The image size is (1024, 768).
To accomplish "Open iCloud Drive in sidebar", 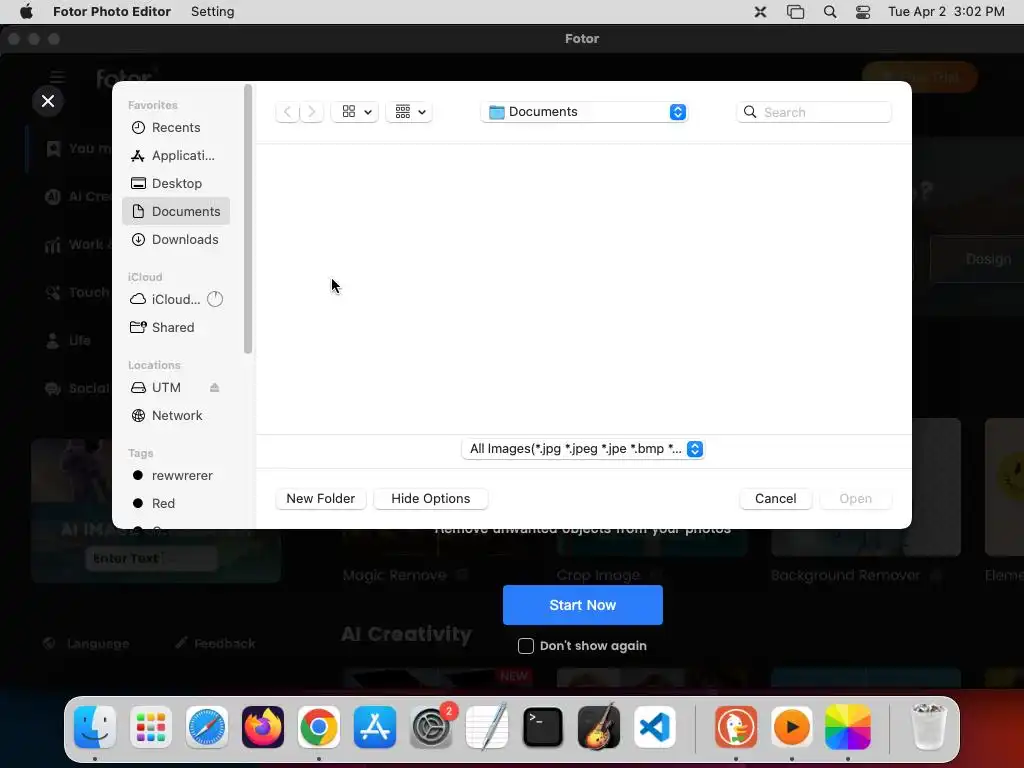I will click(x=175, y=299).
